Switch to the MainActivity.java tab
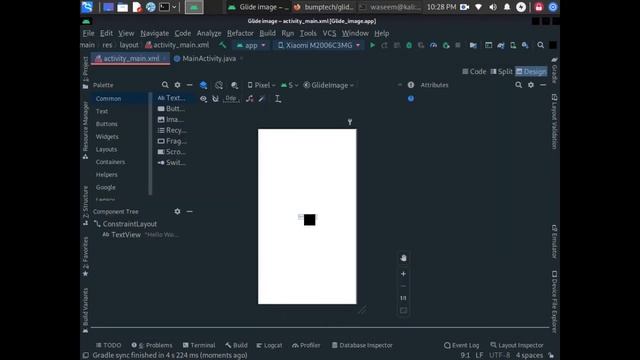The height and width of the screenshot is (360, 640). [209, 58]
